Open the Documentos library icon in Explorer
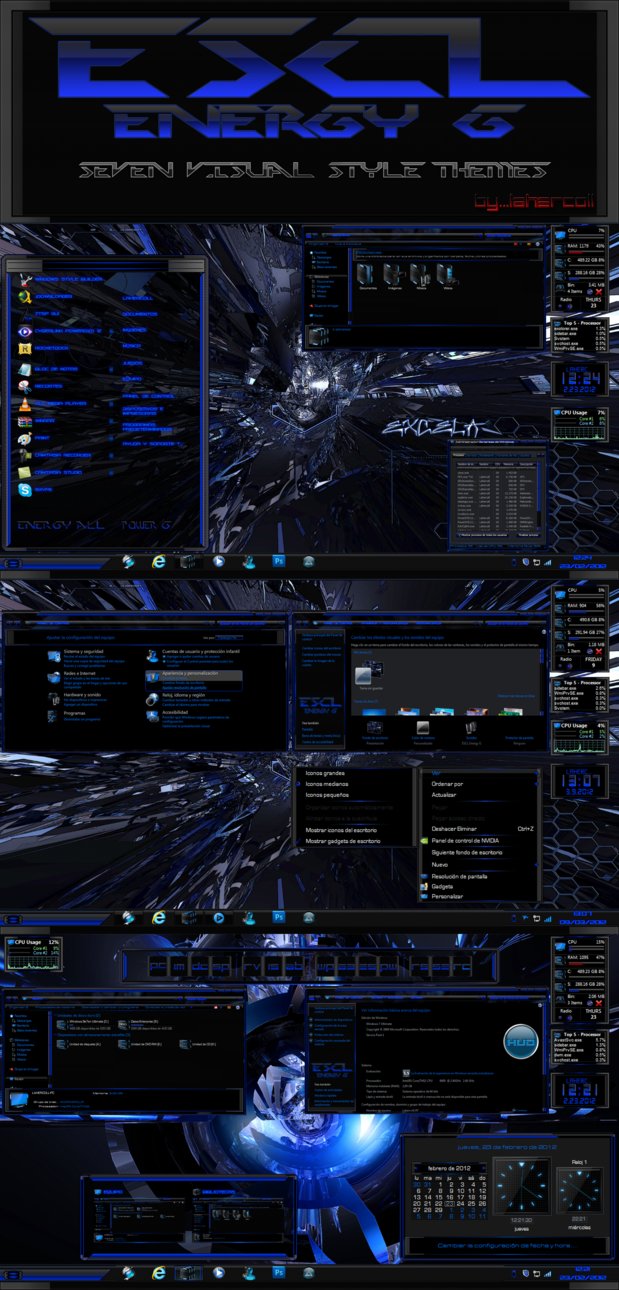 367,275
